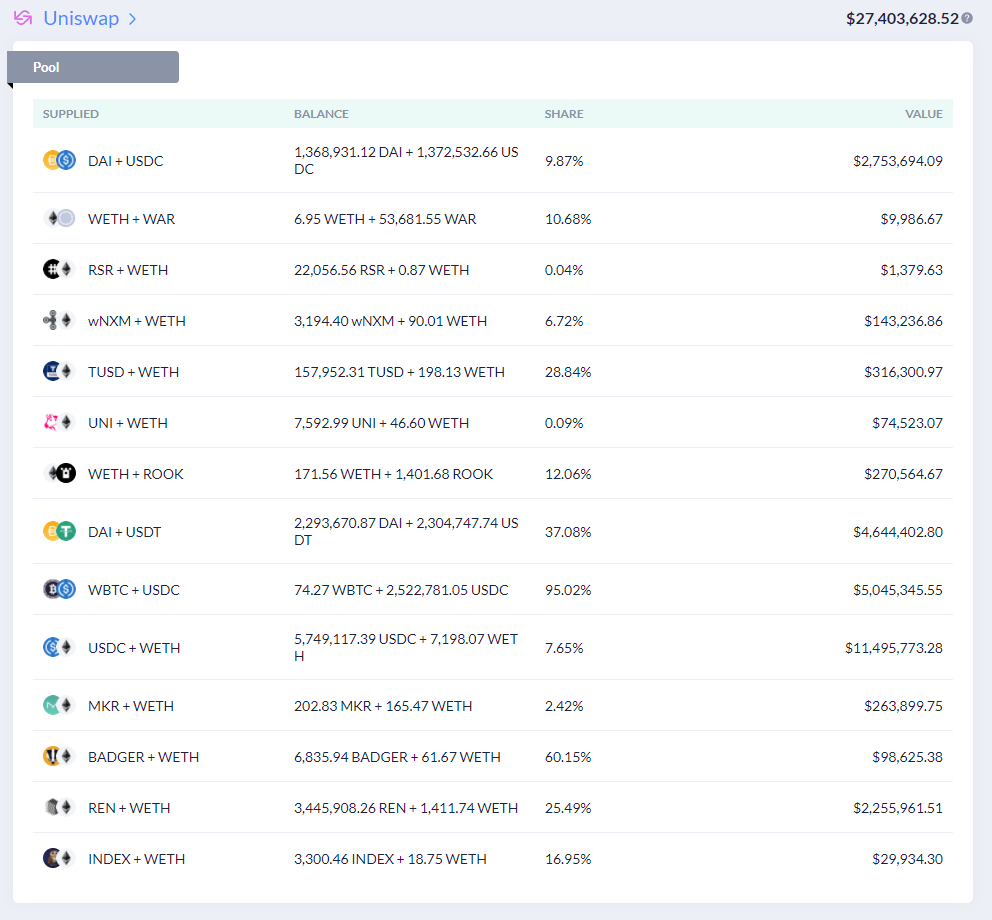Click the 37.08% share value
This screenshot has height=920, width=992.
[x=568, y=532]
